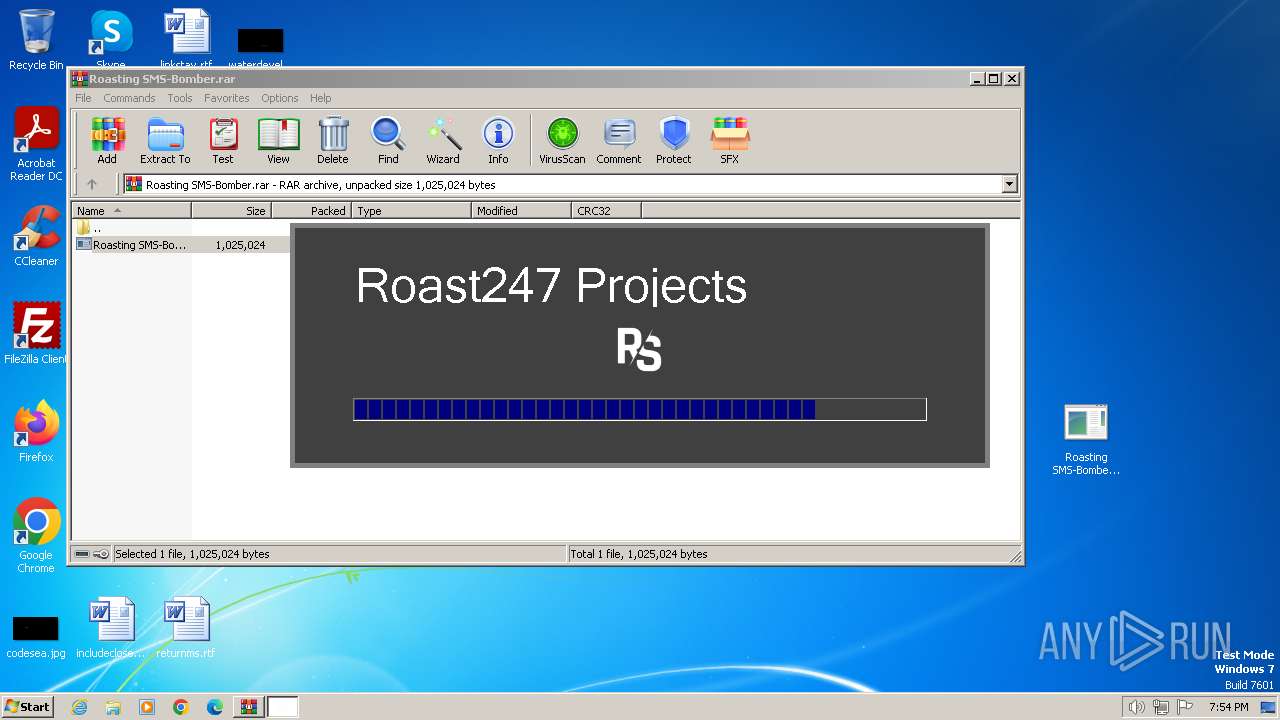This screenshot has width=1280, height=720.
Task: Open CCleaner desktop icon
Action: coord(36,236)
